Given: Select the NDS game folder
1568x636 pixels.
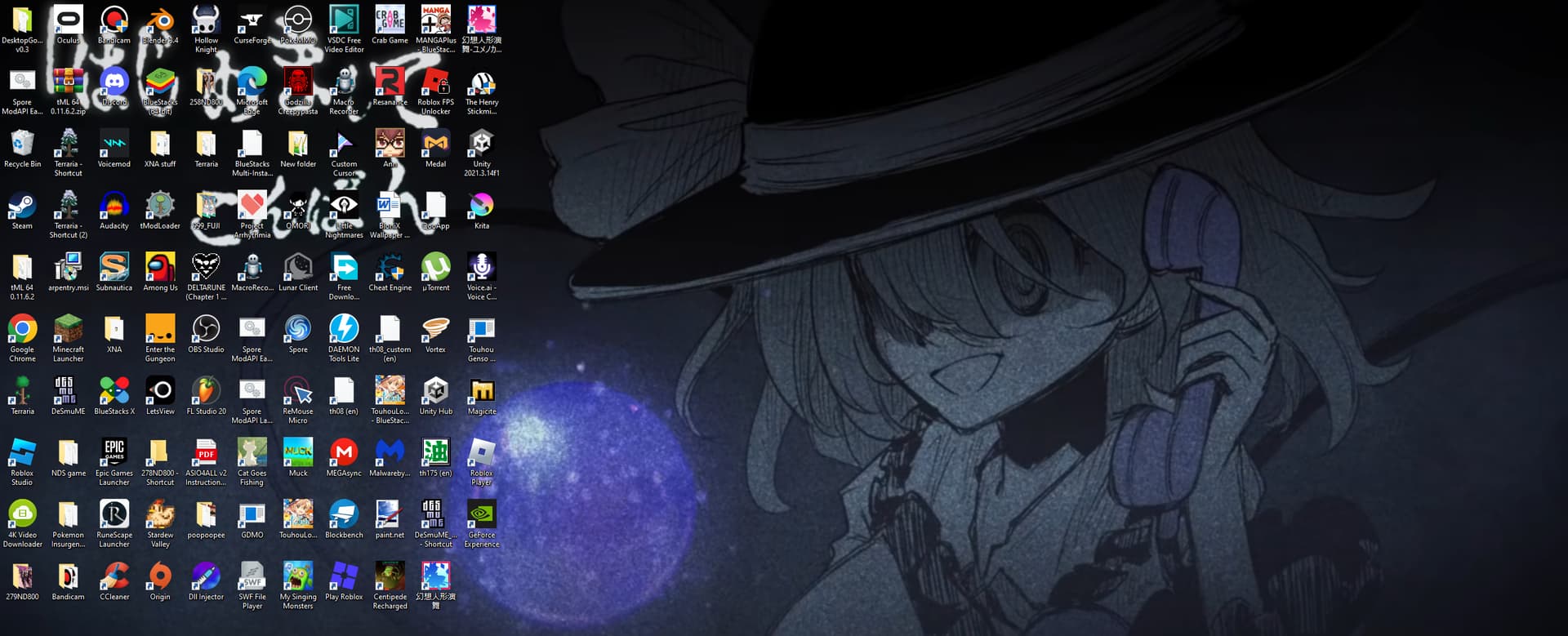Looking at the screenshot, I should pyautogui.click(x=69, y=453).
